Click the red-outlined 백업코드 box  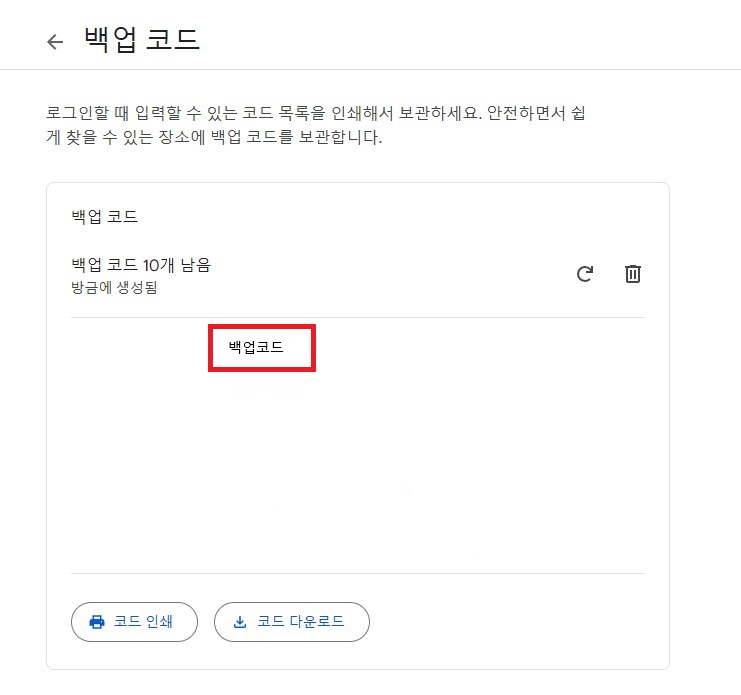point(262,348)
